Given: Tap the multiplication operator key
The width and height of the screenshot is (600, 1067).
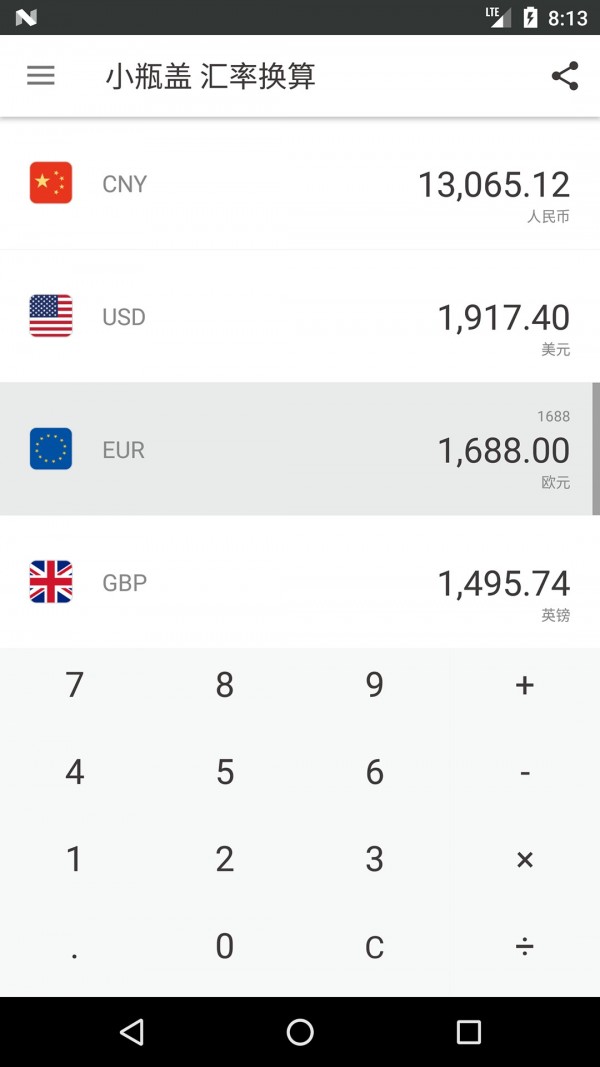Looking at the screenshot, I should click(x=524, y=859).
